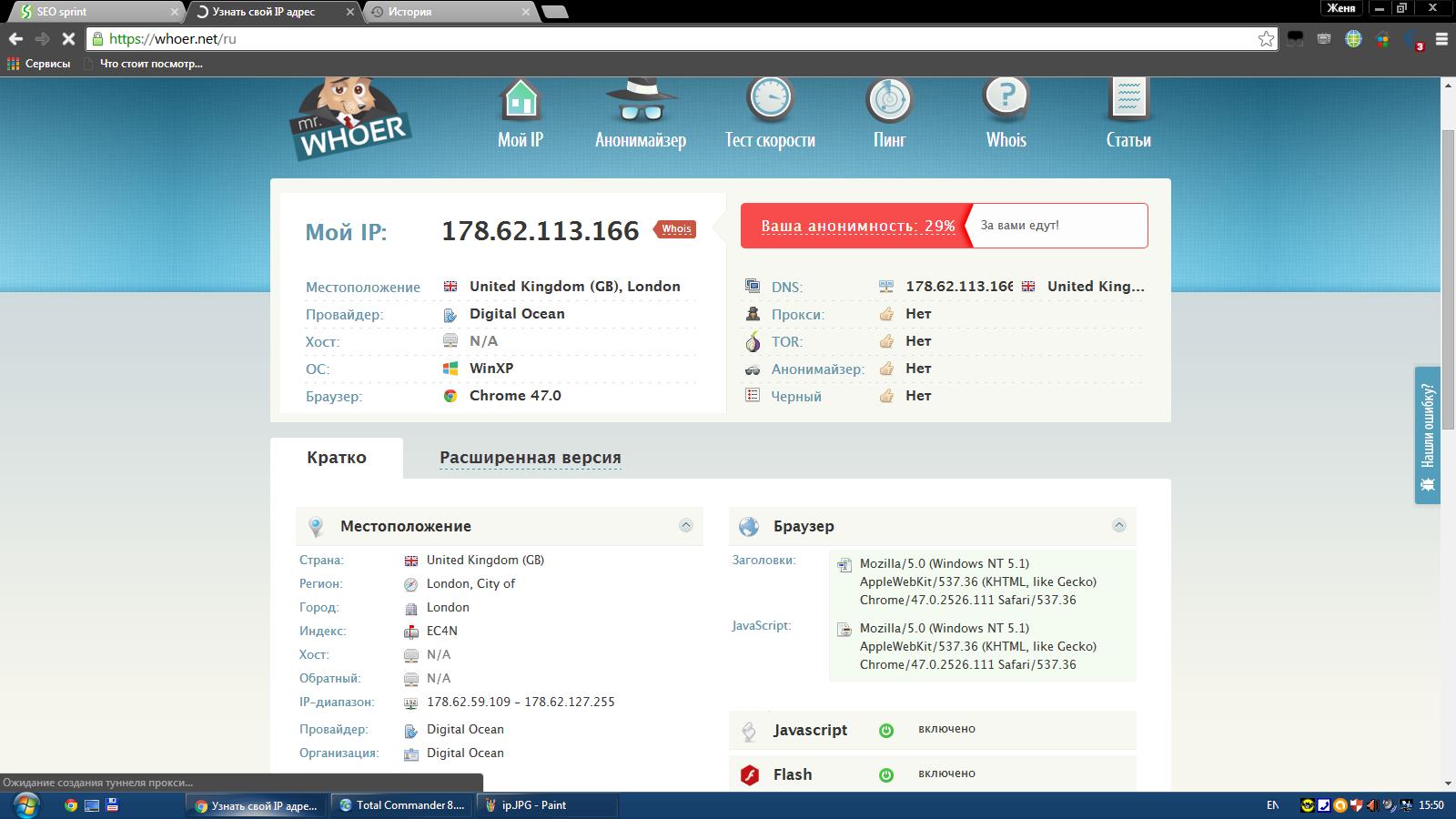1456x819 pixels.
Task: Collapse the Местоположение section
Action: pyautogui.click(x=686, y=526)
